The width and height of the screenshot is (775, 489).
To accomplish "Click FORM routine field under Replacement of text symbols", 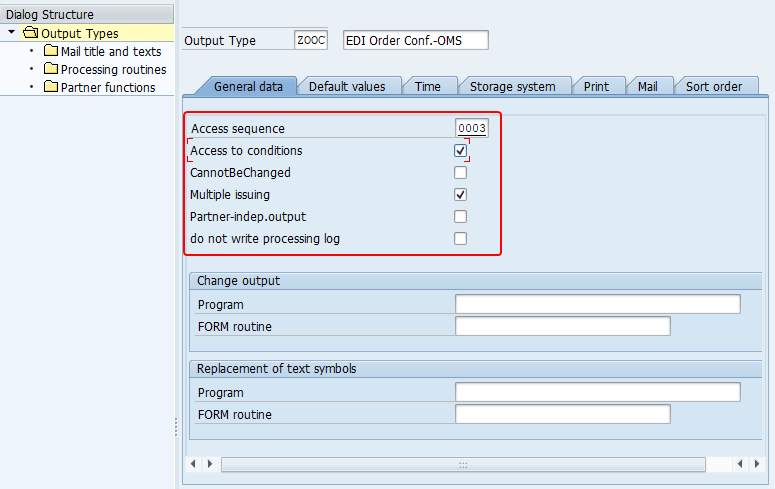I will click(x=562, y=414).
